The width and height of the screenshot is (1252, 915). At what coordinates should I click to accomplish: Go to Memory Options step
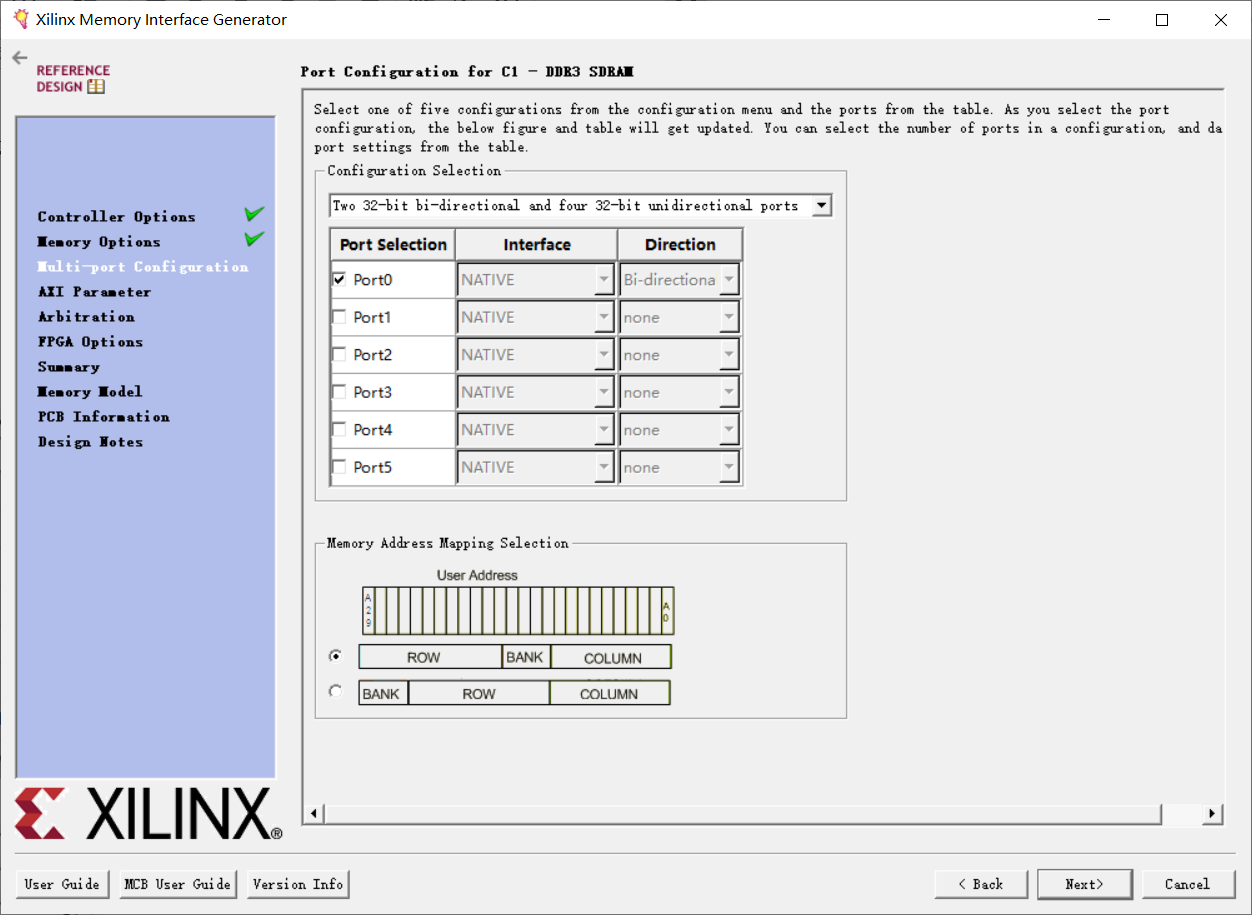tap(98, 242)
